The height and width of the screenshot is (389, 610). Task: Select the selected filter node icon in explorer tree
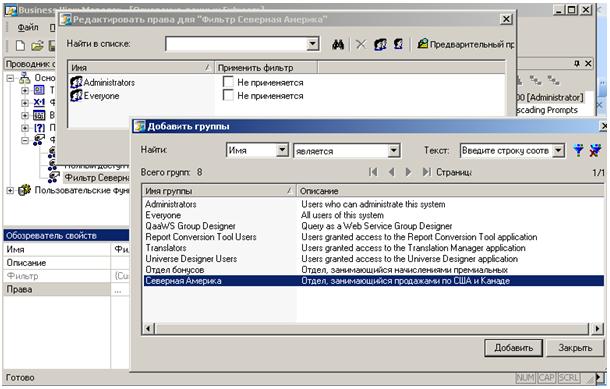[54, 178]
